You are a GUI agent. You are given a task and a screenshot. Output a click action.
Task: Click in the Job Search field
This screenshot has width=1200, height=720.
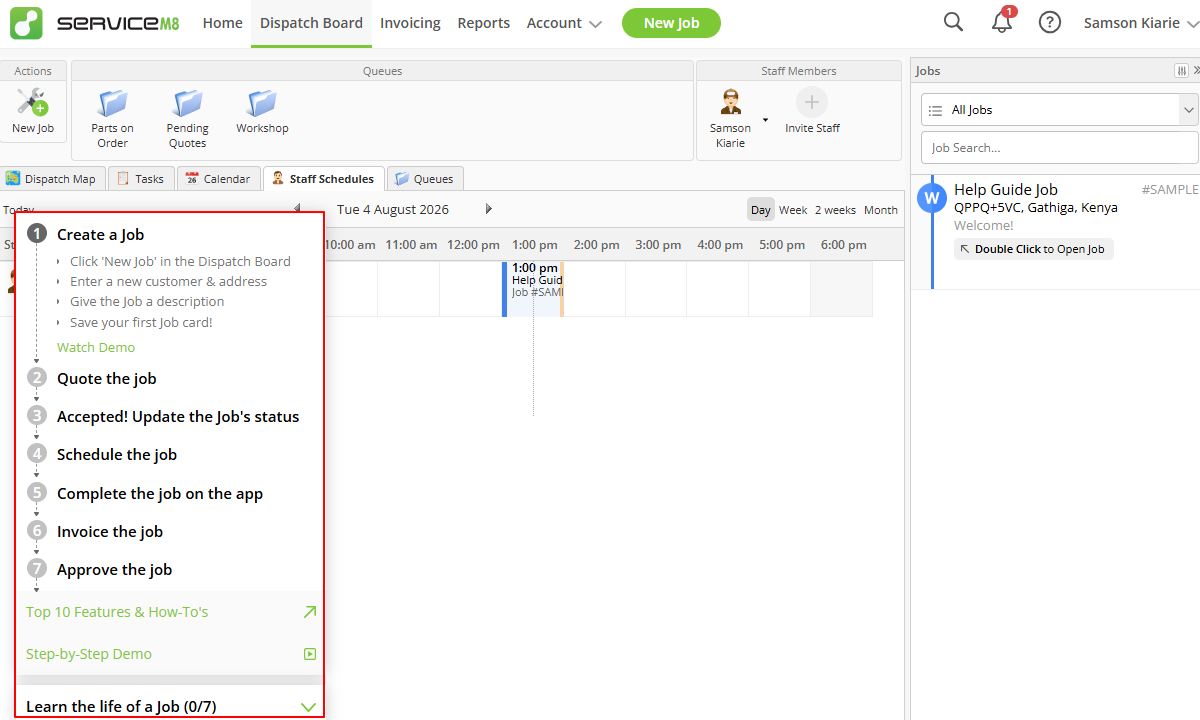tap(1060, 147)
